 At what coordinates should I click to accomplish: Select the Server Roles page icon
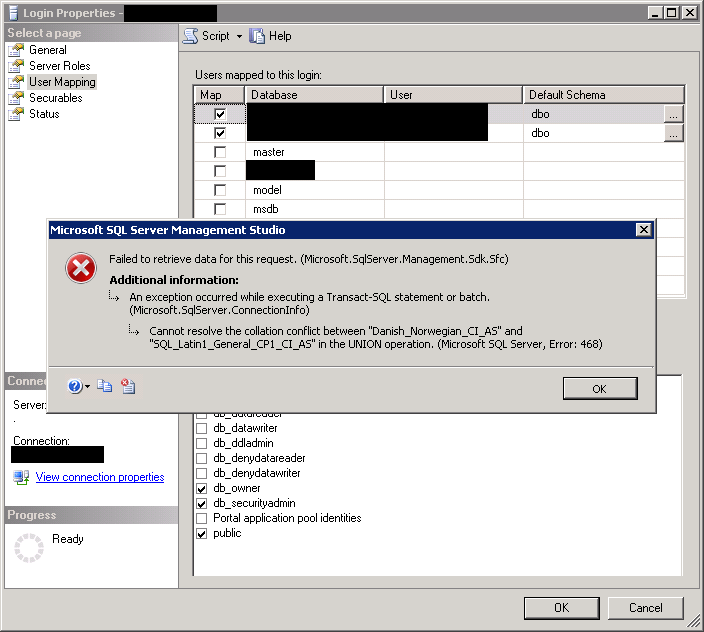[x=16, y=66]
